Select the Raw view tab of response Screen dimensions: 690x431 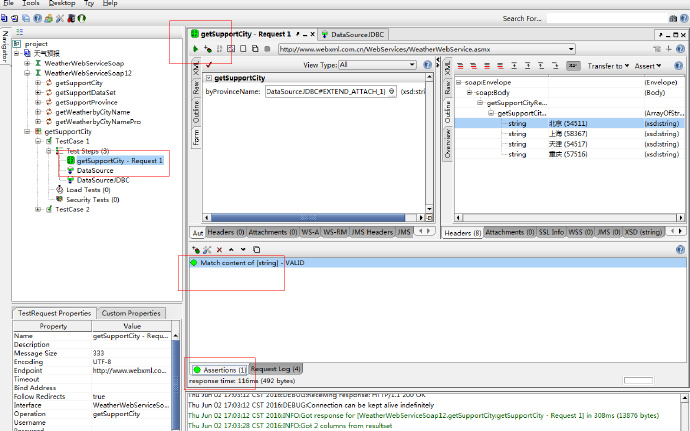point(448,88)
